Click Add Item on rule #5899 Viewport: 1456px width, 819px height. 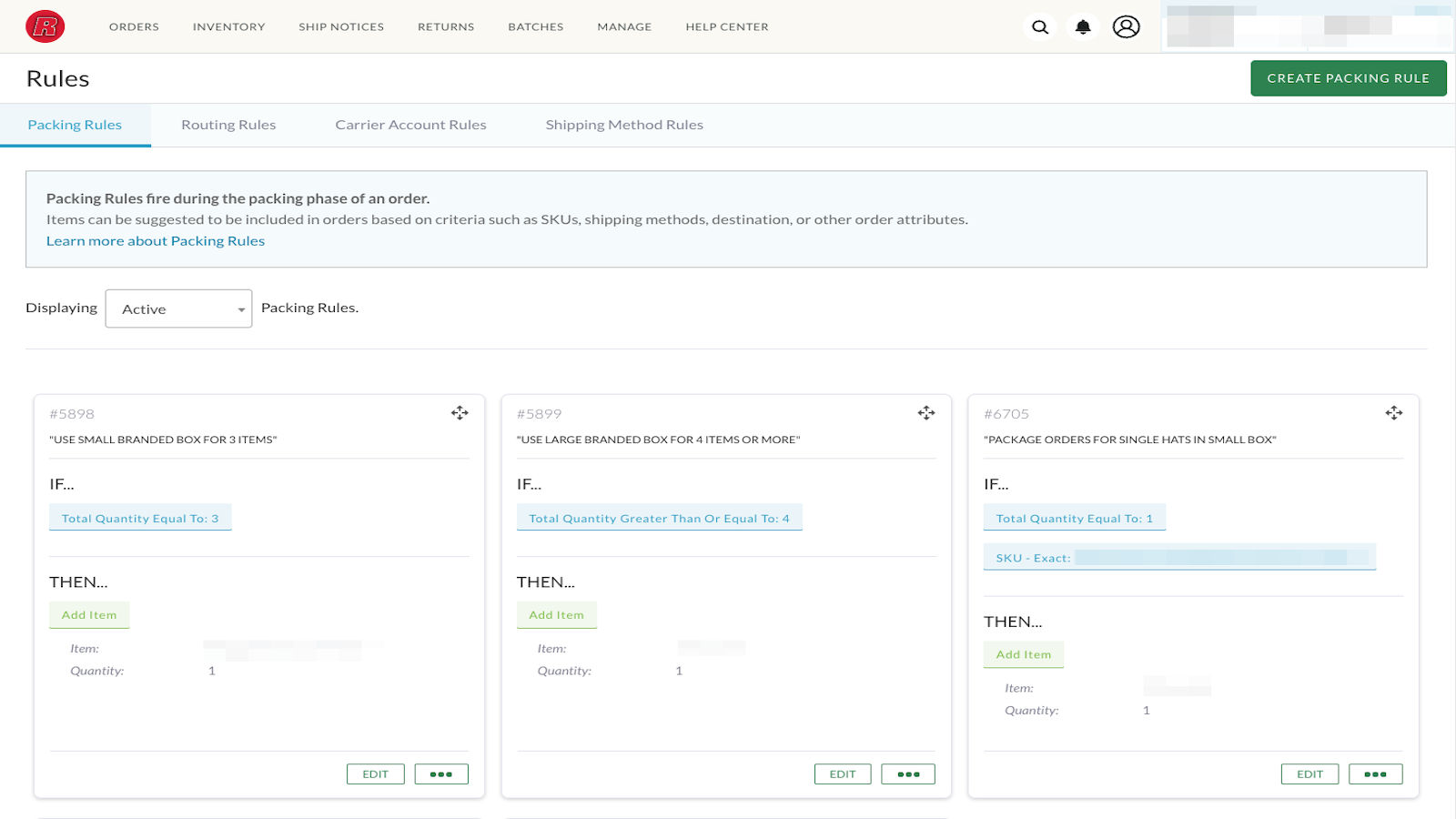coord(556,614)
